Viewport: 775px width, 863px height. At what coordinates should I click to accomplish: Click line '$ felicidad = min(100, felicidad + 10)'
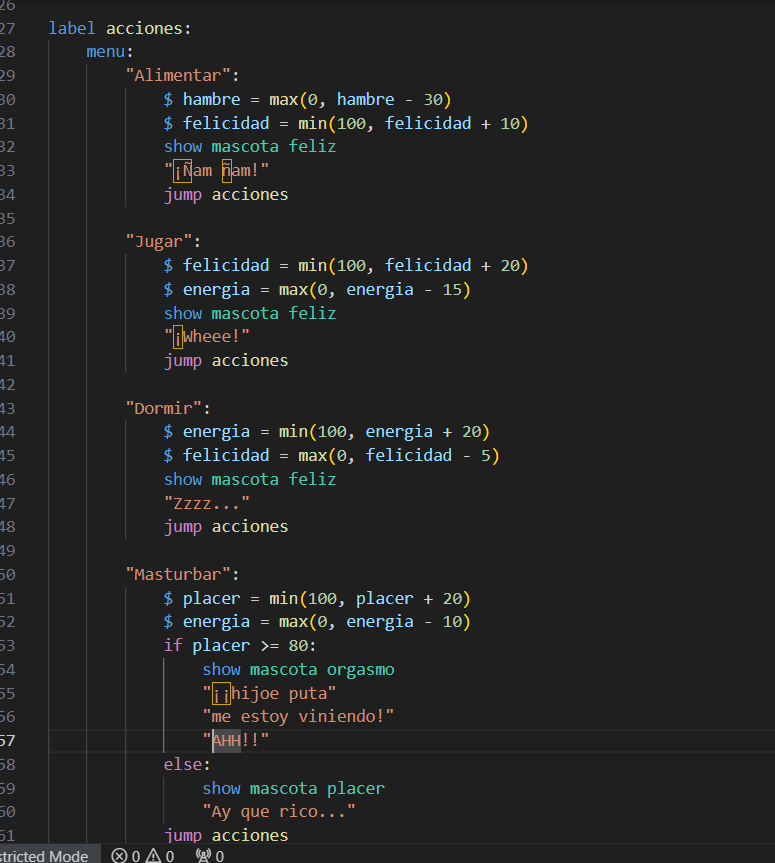tap(346, 123)
